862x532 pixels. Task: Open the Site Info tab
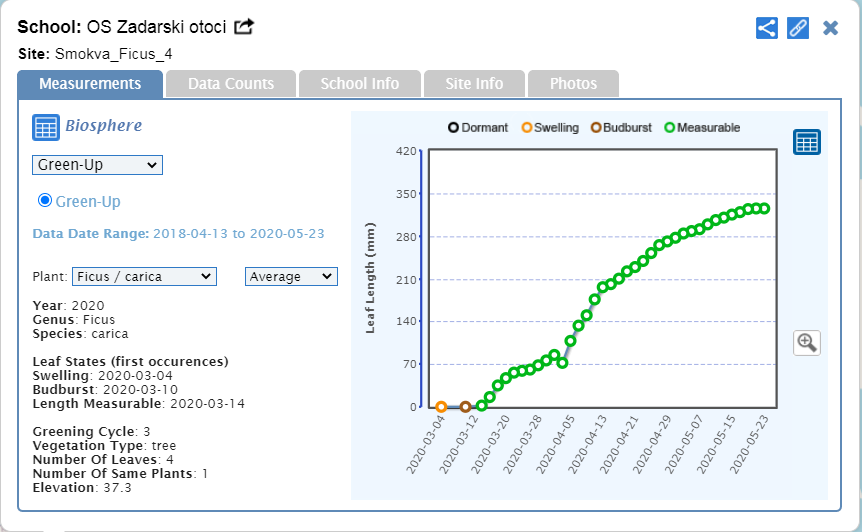[474, 84]
